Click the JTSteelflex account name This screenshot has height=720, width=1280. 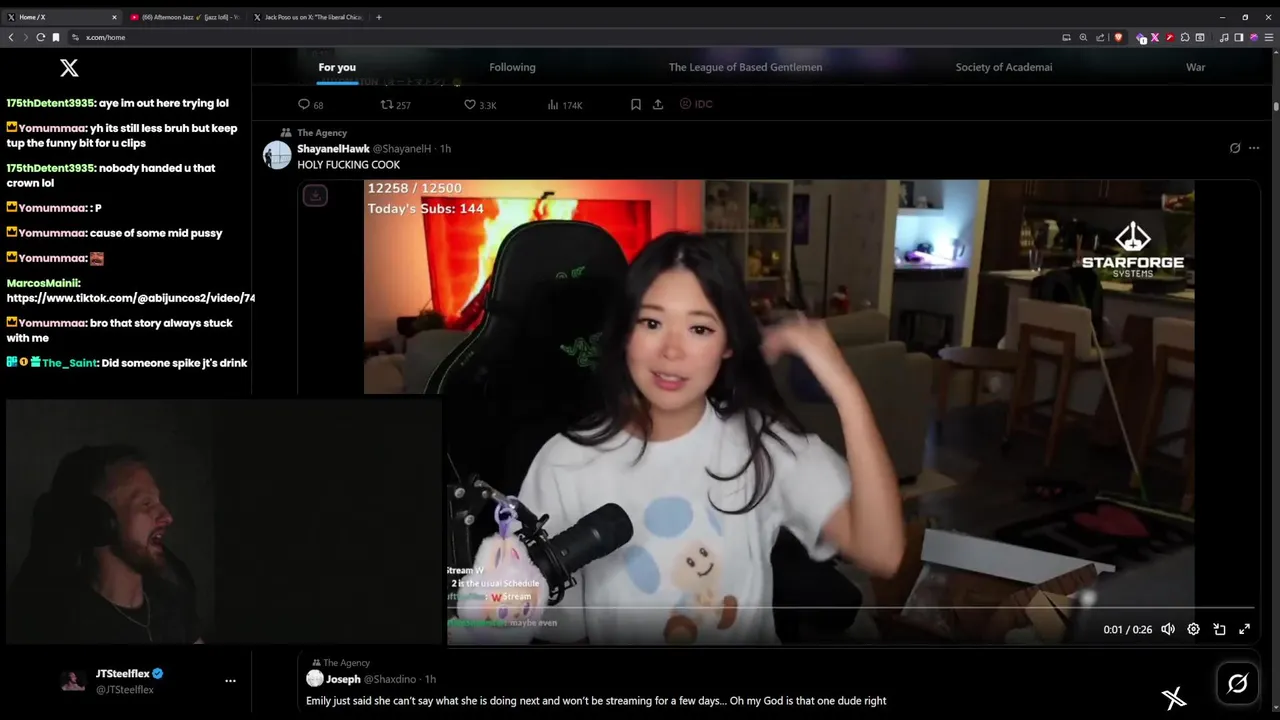123,674
